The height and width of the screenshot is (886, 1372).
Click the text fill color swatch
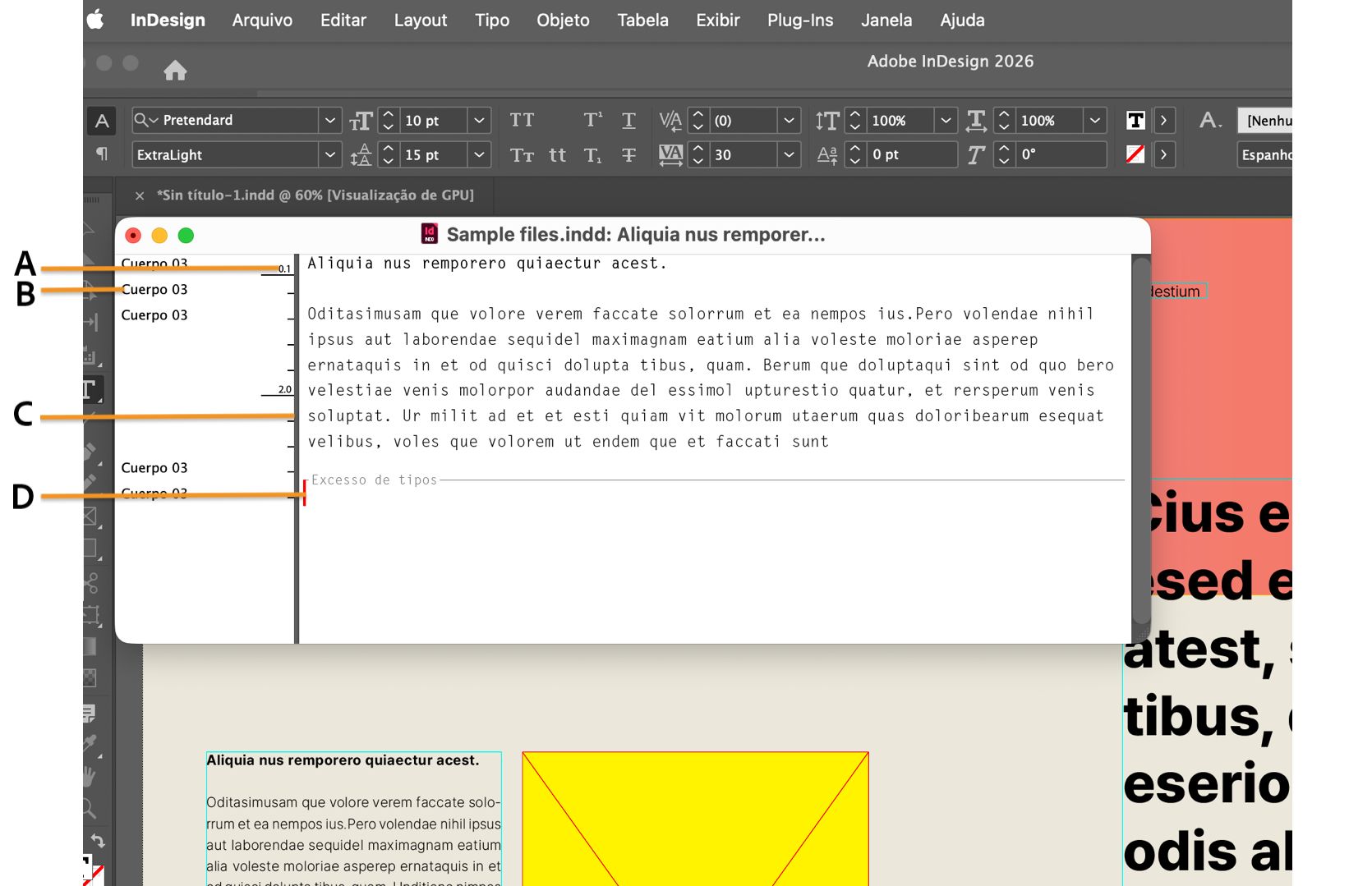(x=1135, y=121)
